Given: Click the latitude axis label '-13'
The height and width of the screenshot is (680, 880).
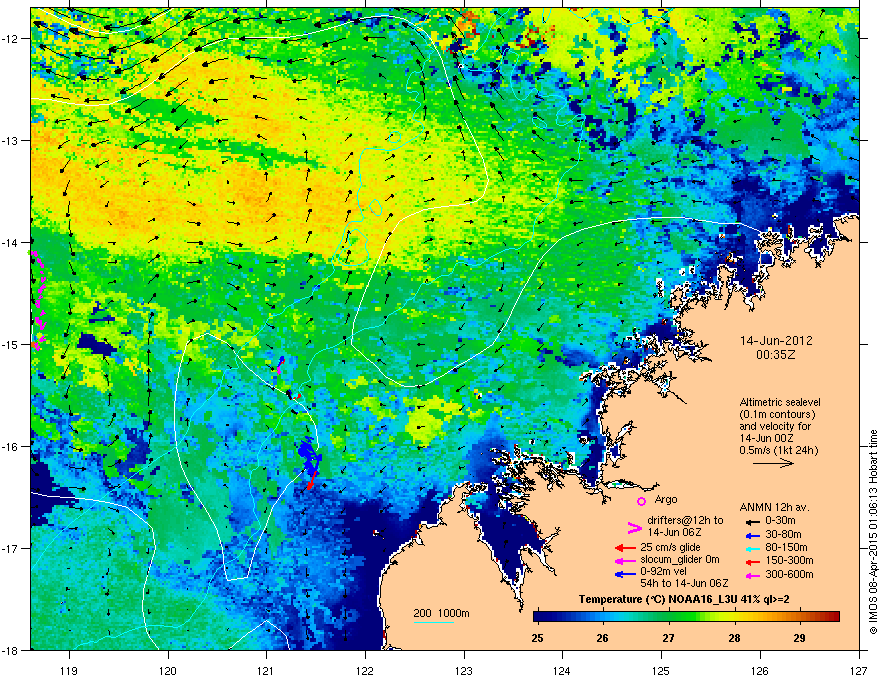Looking at the screenshot, I should (11, 140).
